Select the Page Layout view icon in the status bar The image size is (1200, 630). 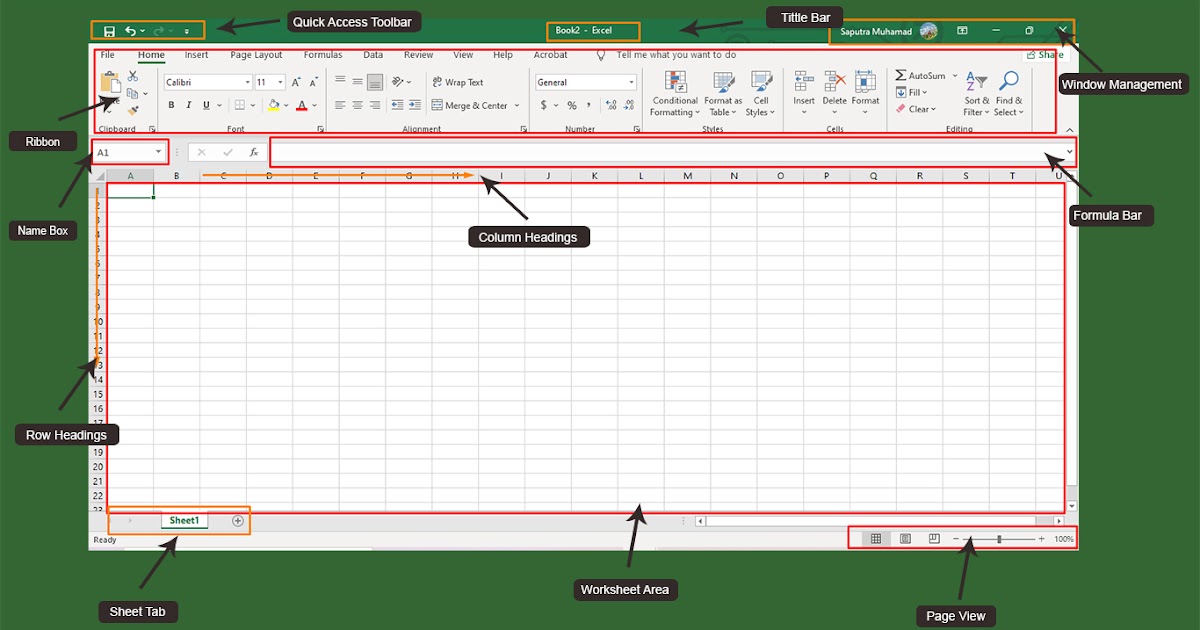click(x=905, y=538)
